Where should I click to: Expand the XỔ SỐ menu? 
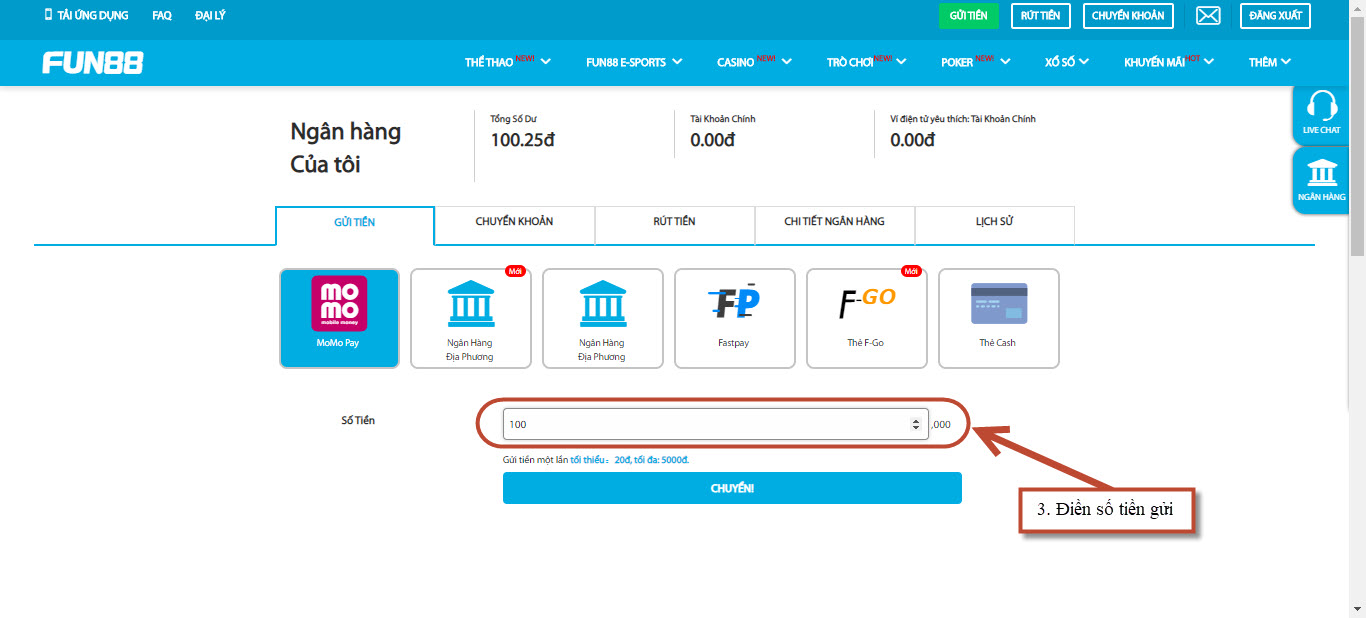1067,62
